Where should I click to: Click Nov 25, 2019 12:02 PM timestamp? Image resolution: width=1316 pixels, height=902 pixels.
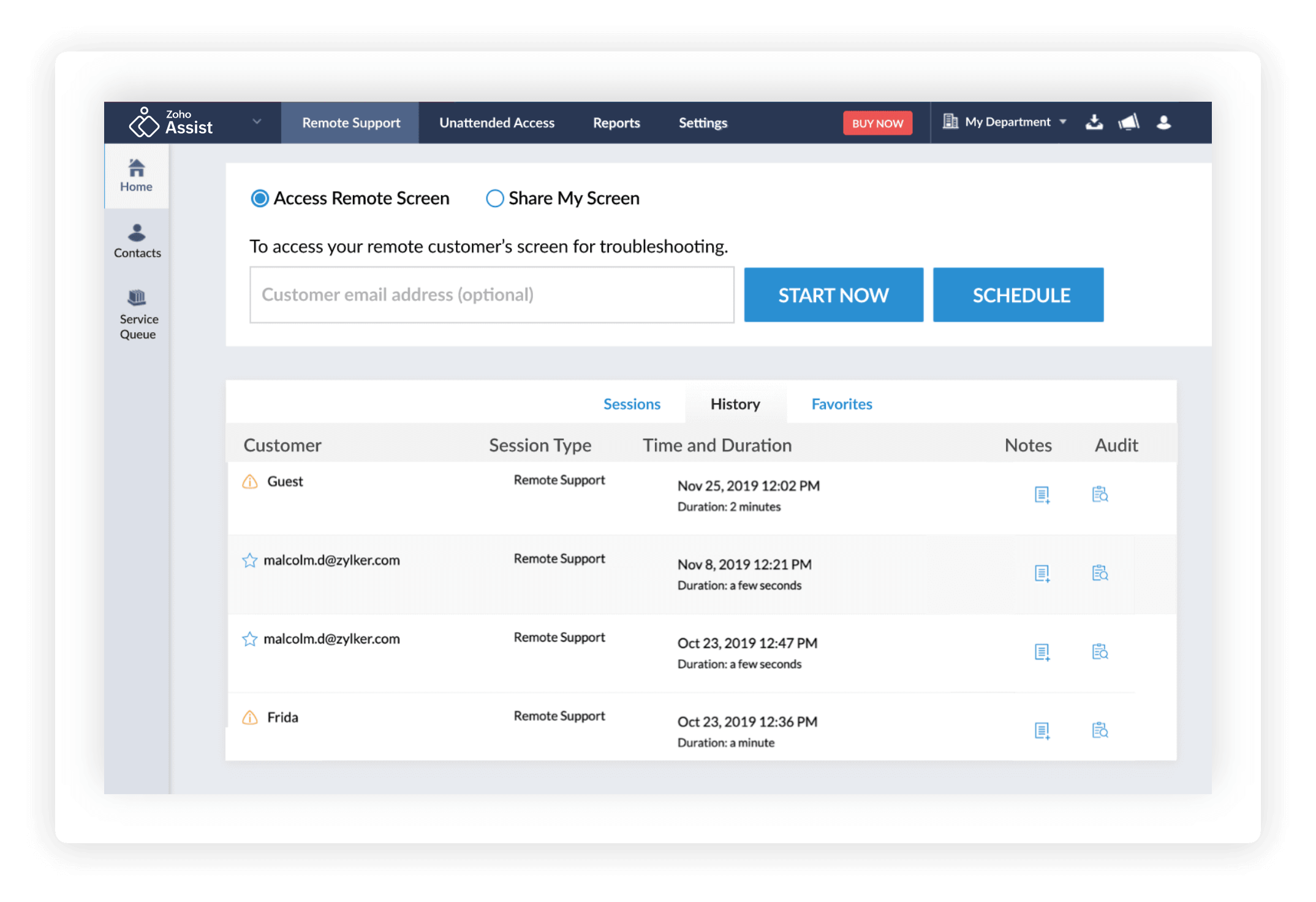click(x=748, y=486)
